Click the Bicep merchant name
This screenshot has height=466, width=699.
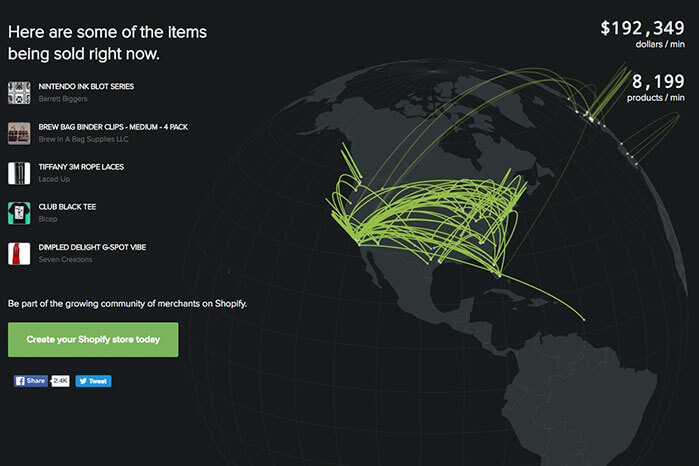(x=48, y=219)
